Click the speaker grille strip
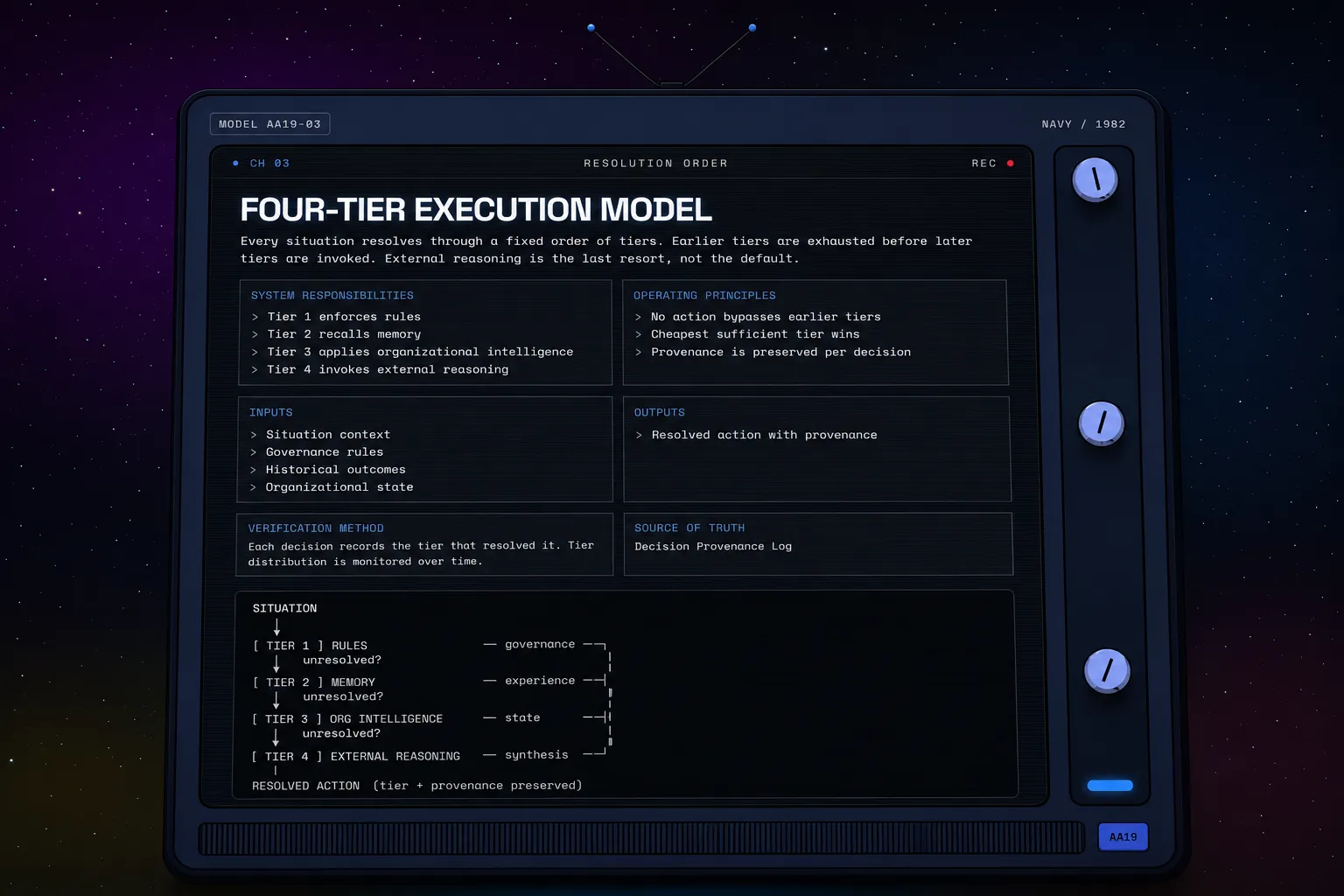This screenshot has height=896, width=1344. pos(641,838)
